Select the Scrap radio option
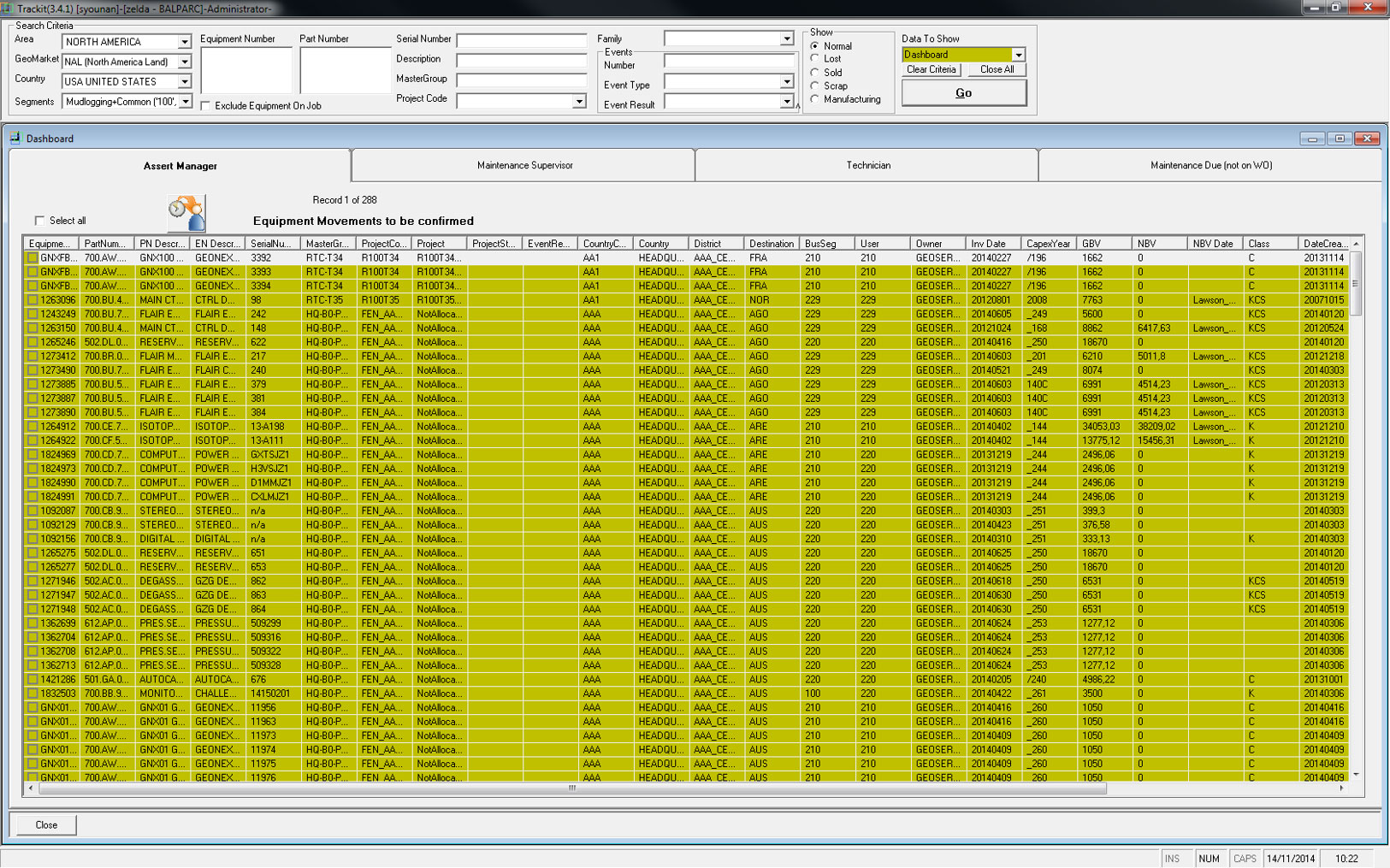The height and width of the screenshot is (868, 1390). pyautogui.click(x=814, y=86)
